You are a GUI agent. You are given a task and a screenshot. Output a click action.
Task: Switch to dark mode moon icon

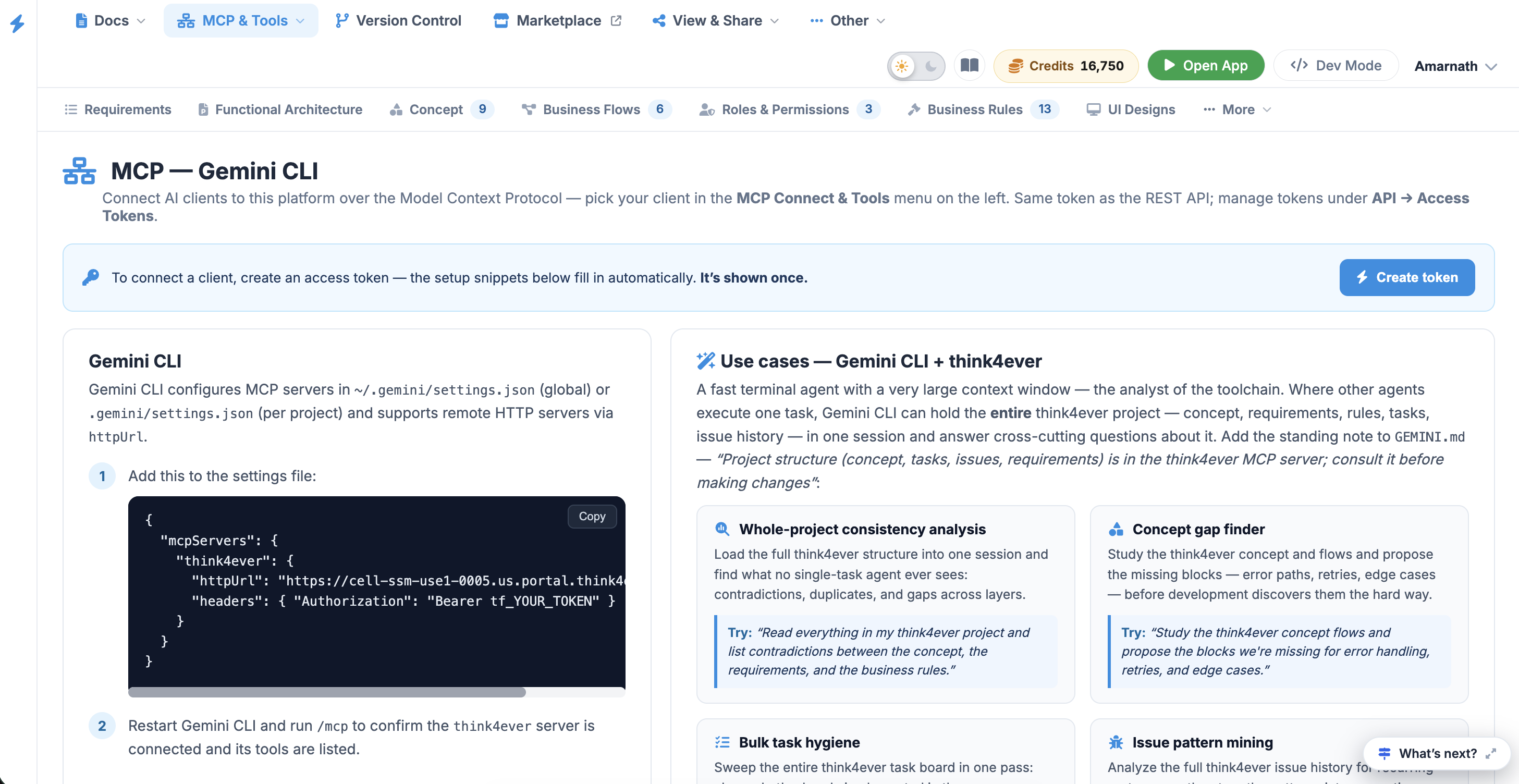930,66
